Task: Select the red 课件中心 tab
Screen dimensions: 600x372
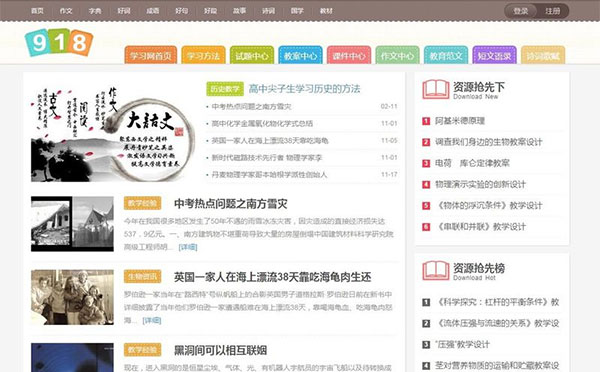Action: point(349,55)
